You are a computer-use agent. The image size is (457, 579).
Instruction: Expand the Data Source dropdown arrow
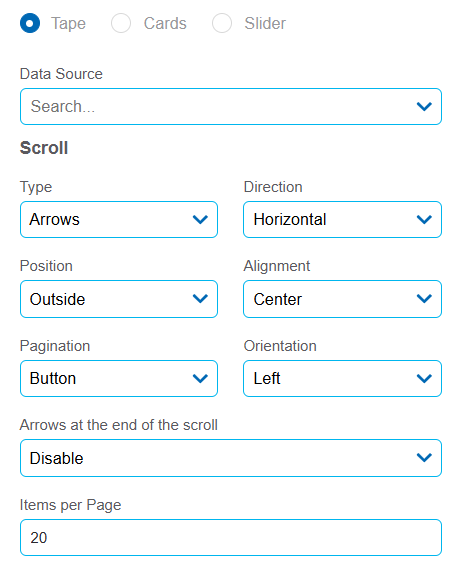pyautogui.click(x=424, y=107)
